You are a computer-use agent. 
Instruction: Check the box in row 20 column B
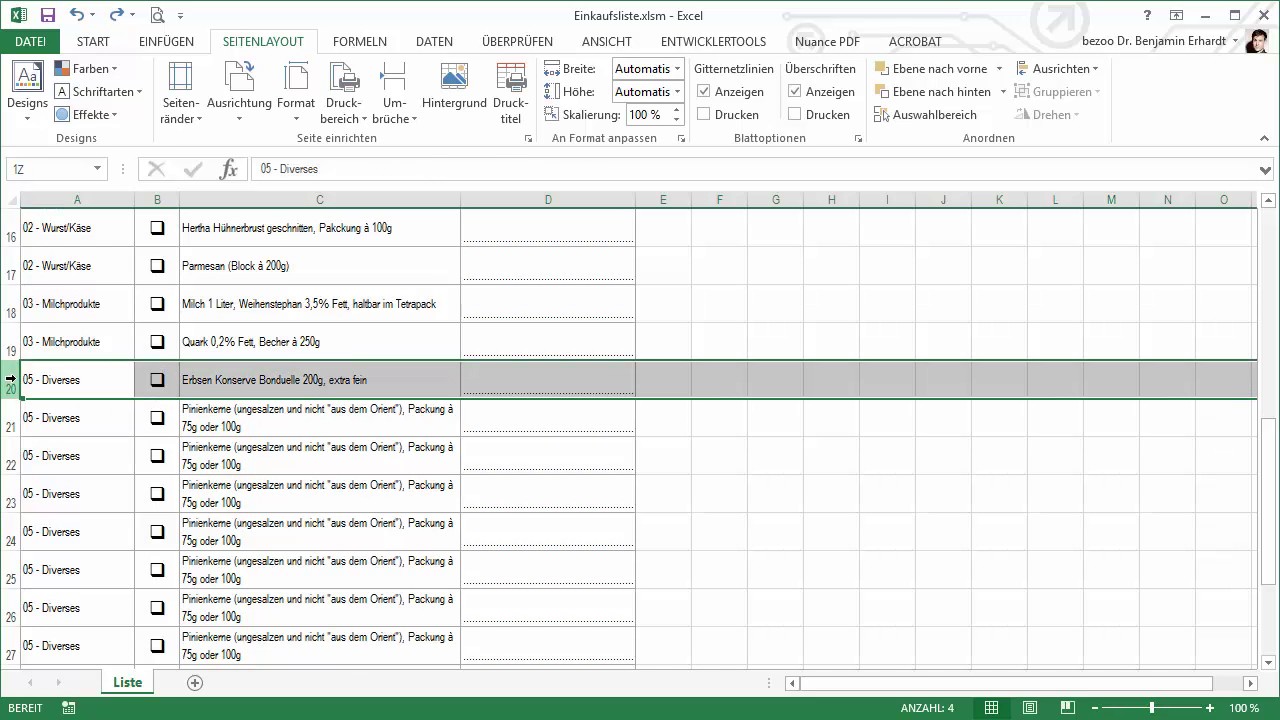[x=157, y=380]
